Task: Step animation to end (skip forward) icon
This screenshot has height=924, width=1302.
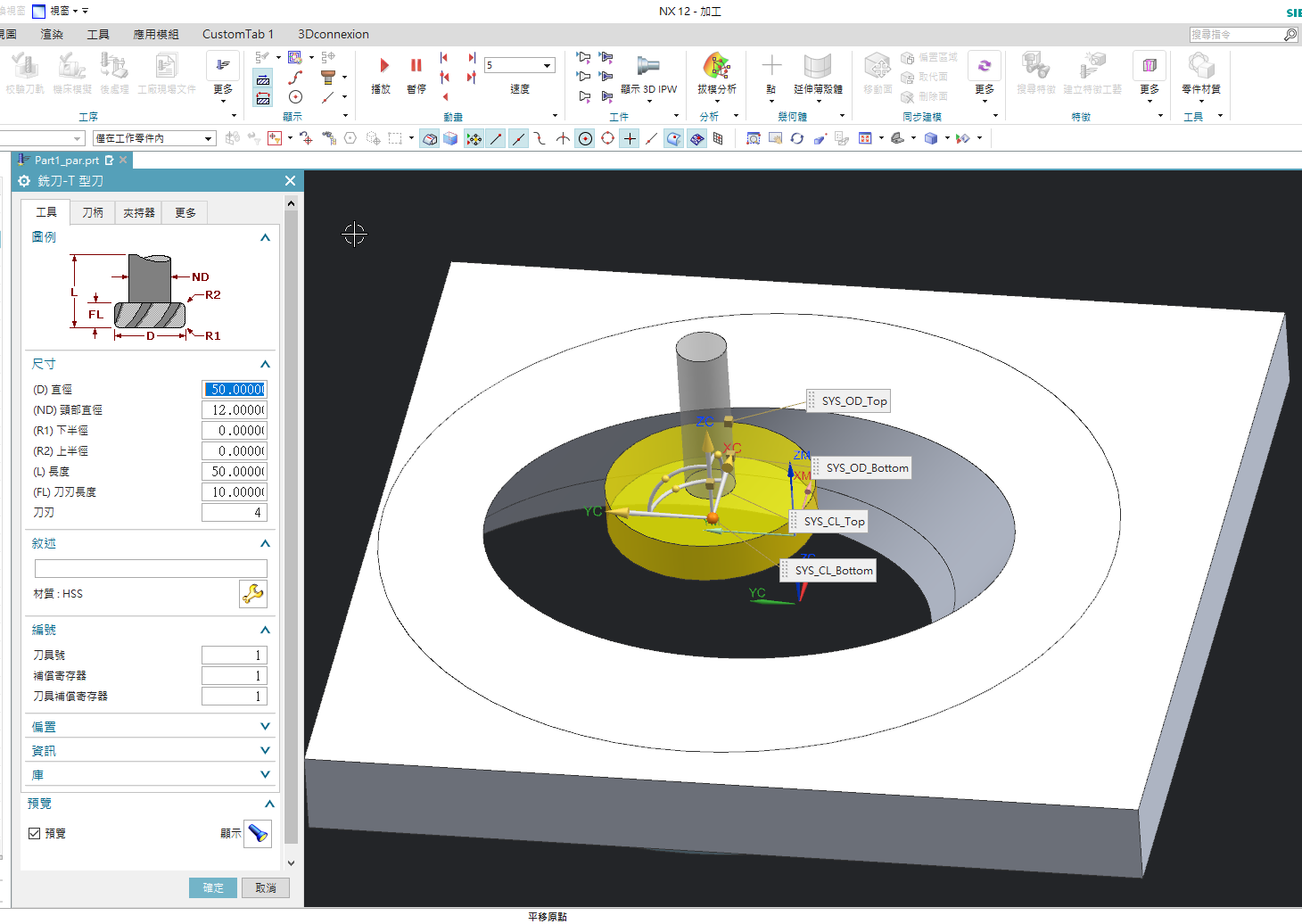Action: pos(472,58)
